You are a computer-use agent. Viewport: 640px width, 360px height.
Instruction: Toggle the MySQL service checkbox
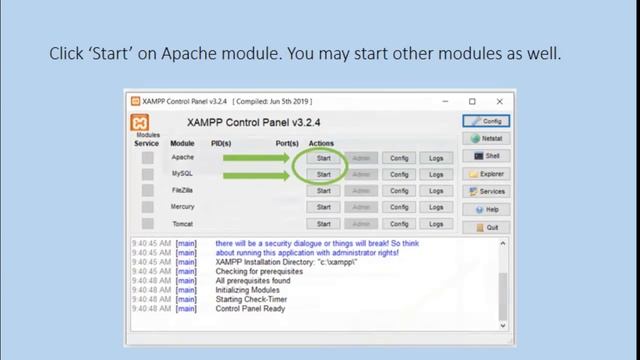pos(148,174)
